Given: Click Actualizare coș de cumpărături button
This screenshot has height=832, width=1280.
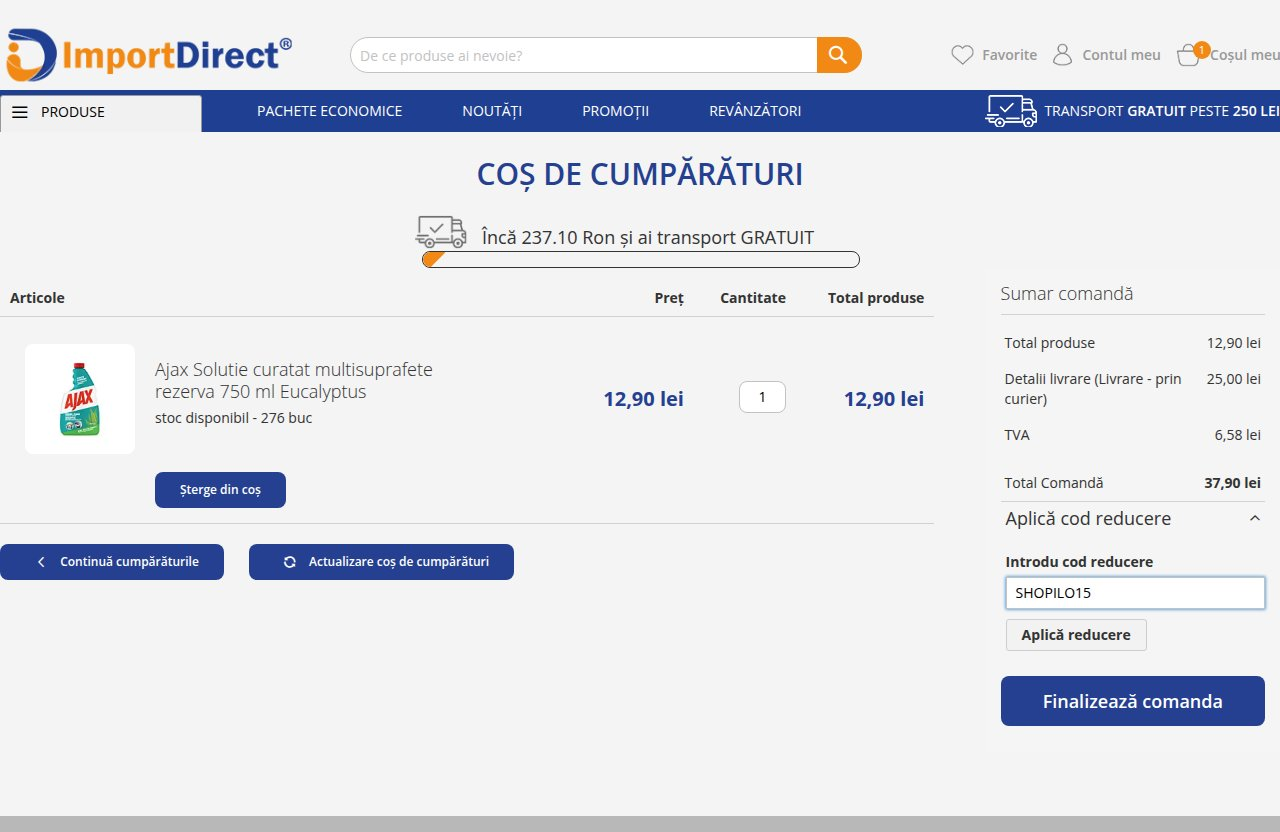Looking at the screenshot, I should pyautogui.click(x=381, y=562).
